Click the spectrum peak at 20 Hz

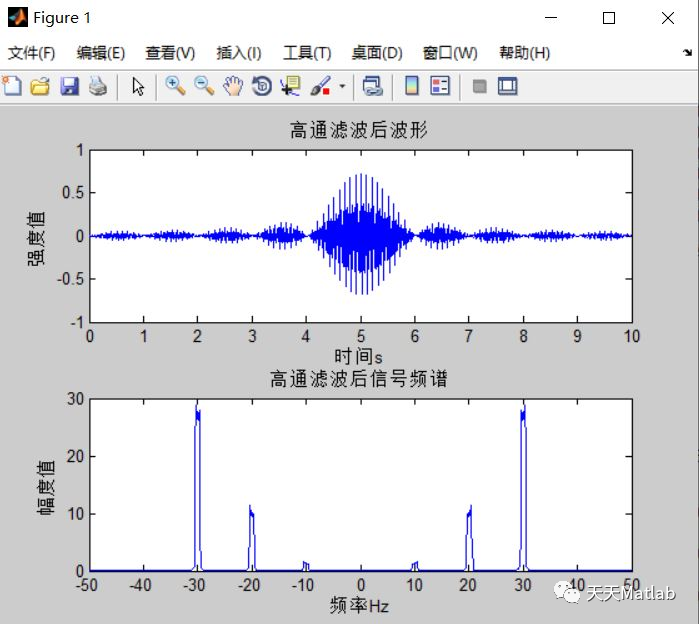(469, 538)
